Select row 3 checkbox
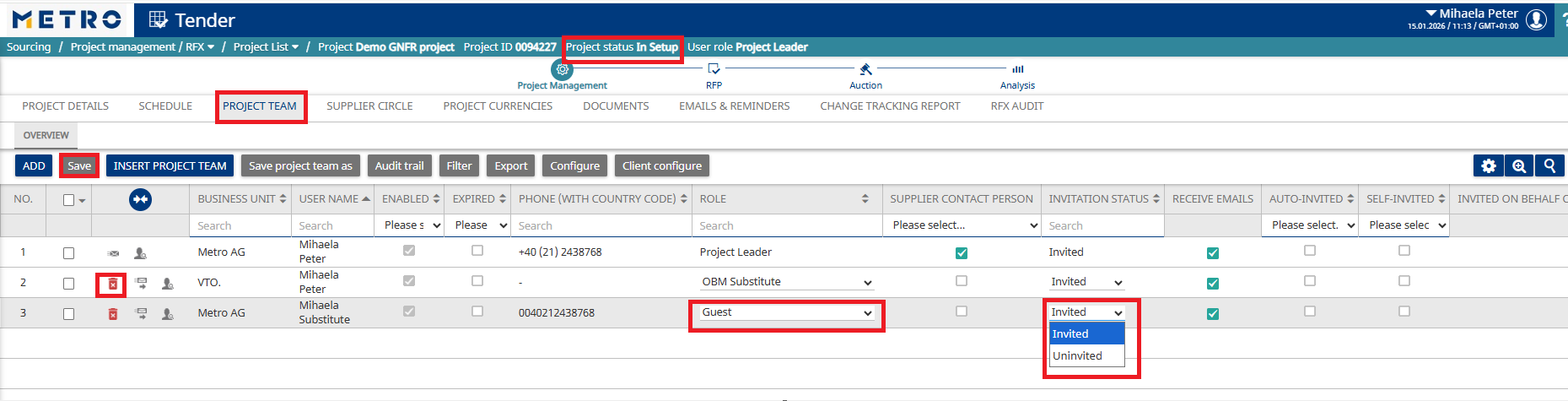This screenshot has height=401, width=1568. tap(68, 314)
